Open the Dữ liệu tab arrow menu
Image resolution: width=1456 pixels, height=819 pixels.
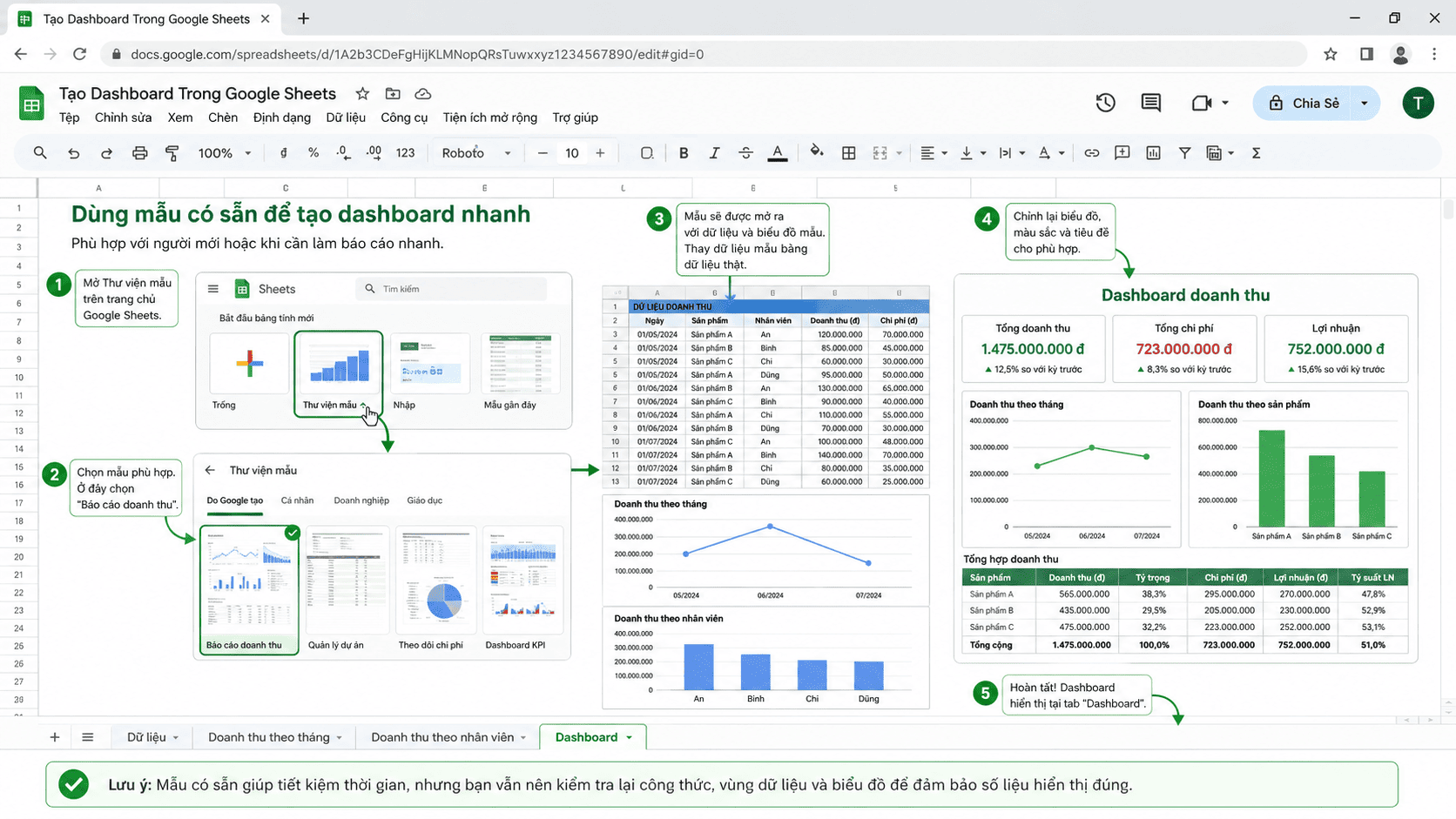pyautogui.click(x=175, y=738)
